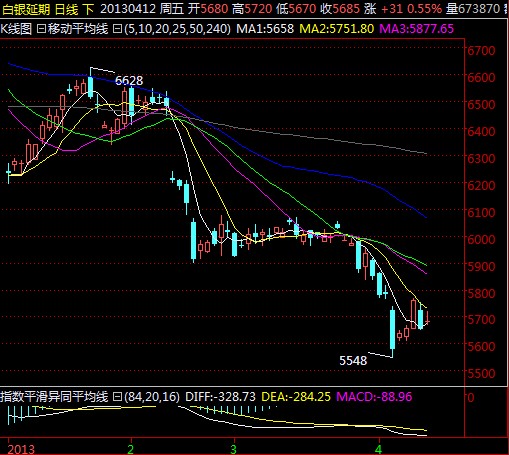This screenshot has height=455, width=510.
Task: Click the 6400 price axis label
Action: point(481,131)
